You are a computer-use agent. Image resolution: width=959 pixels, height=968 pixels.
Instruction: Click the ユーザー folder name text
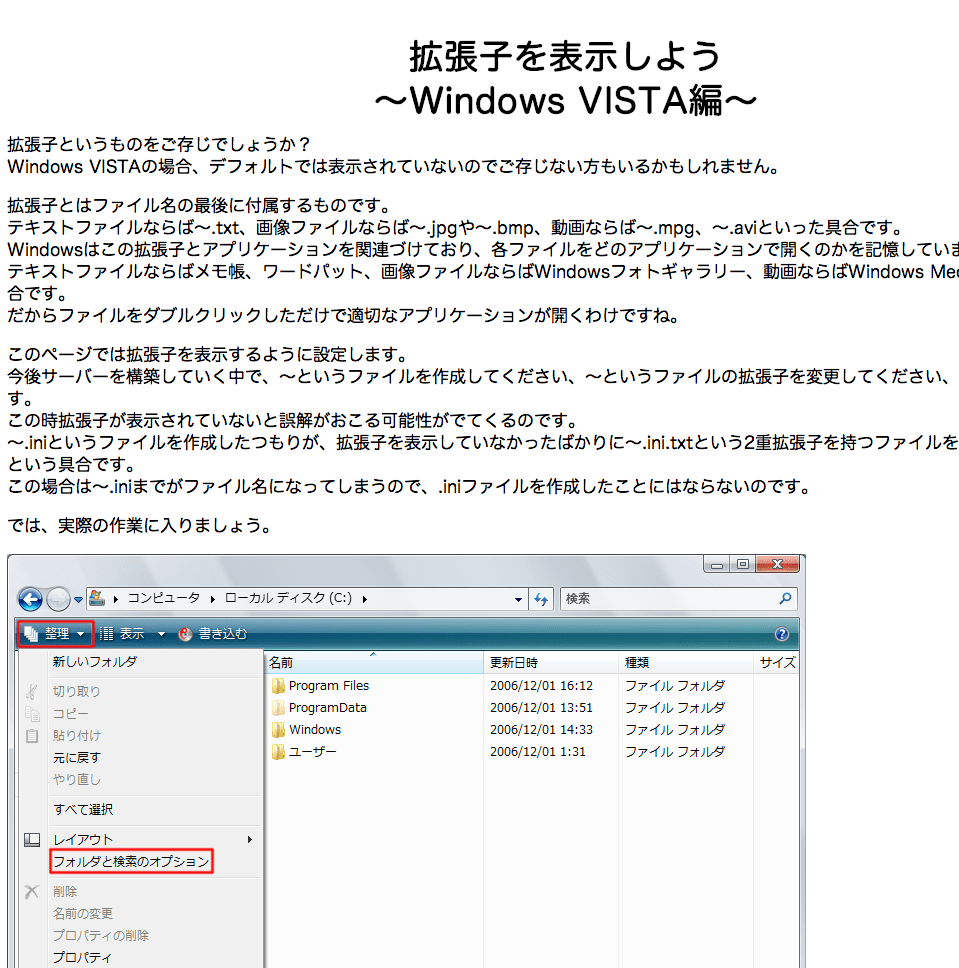(312, 752)
